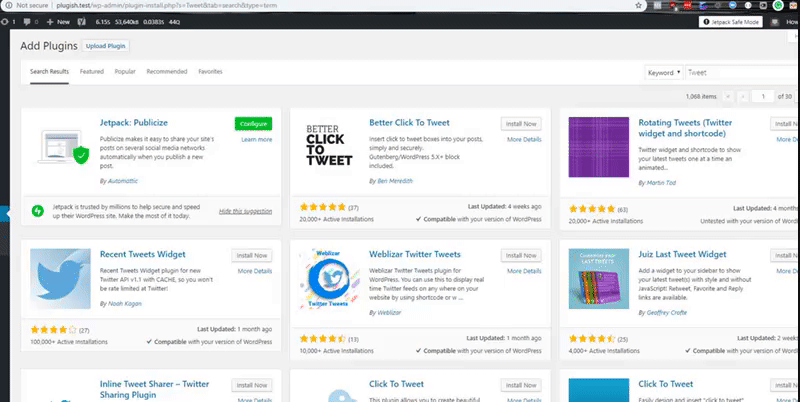This screenshot has height=402, width=800.
Task: Click the star rating of Better Click To Tweet
Action: tap(323, 207)
